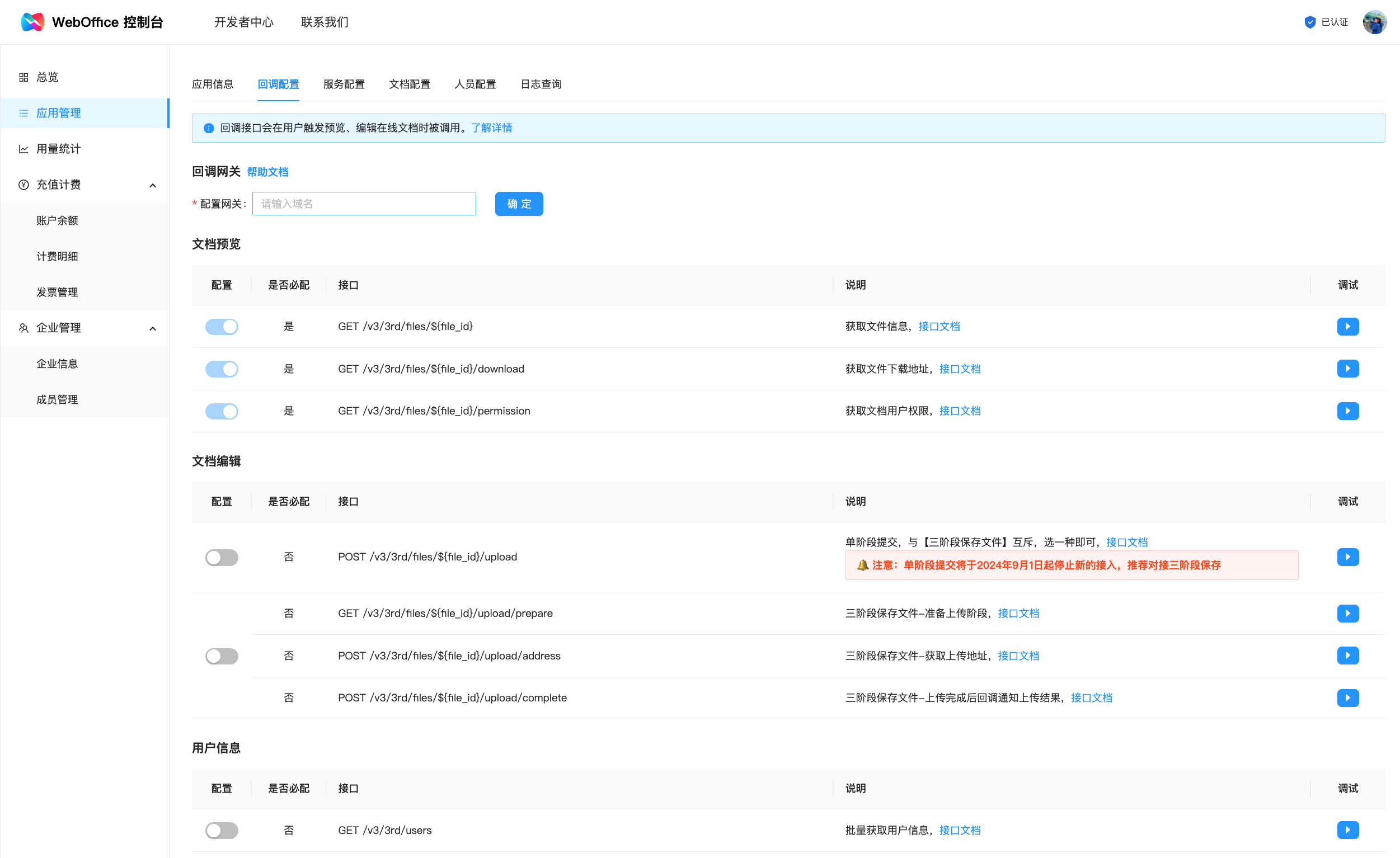1400x858 pixels.
Task: Enable the single-stage upload toggle
Action: (222, 557)
